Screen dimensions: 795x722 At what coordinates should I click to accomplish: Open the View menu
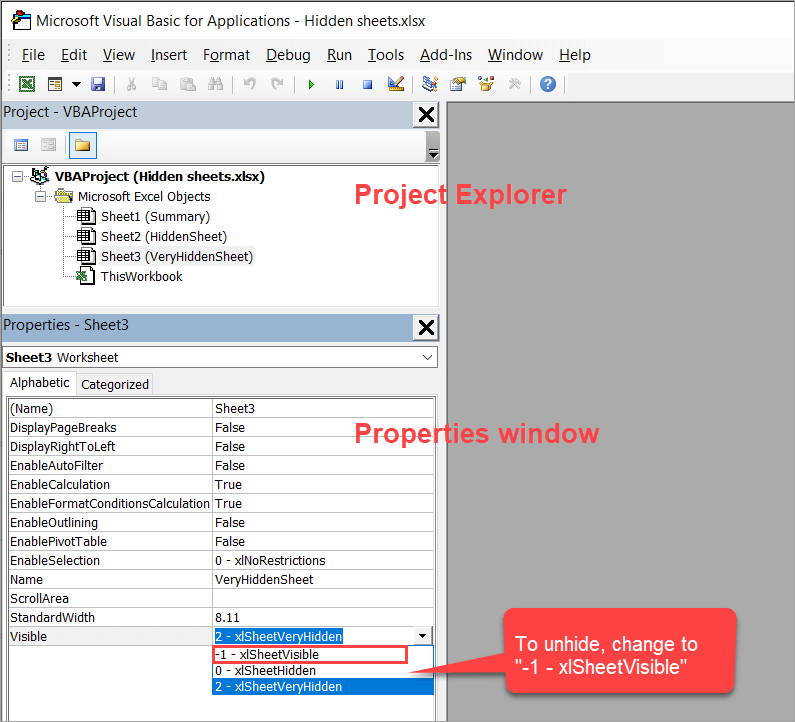(x=119, y=55)
